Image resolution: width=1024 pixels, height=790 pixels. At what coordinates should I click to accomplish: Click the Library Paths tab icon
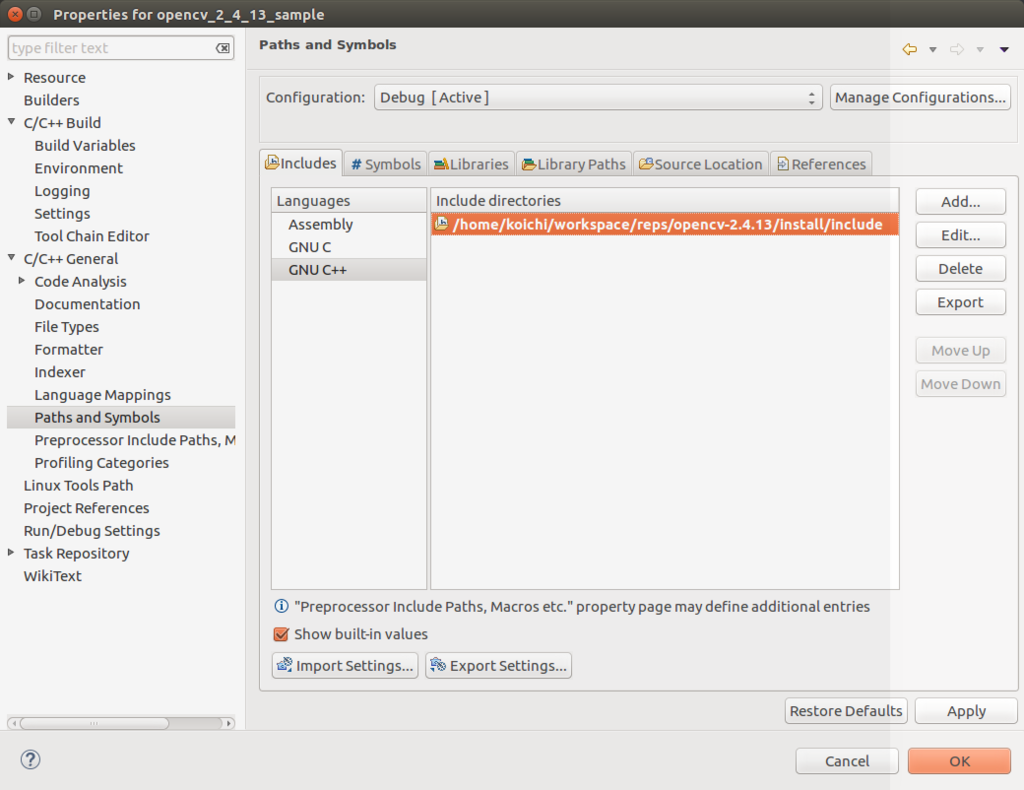point(529,164)
